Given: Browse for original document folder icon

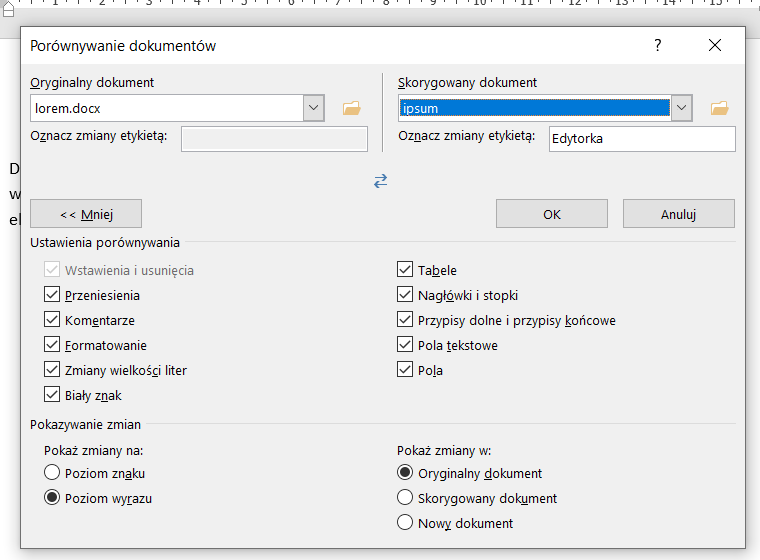Looking at the screenshot, I should (351, 108).
